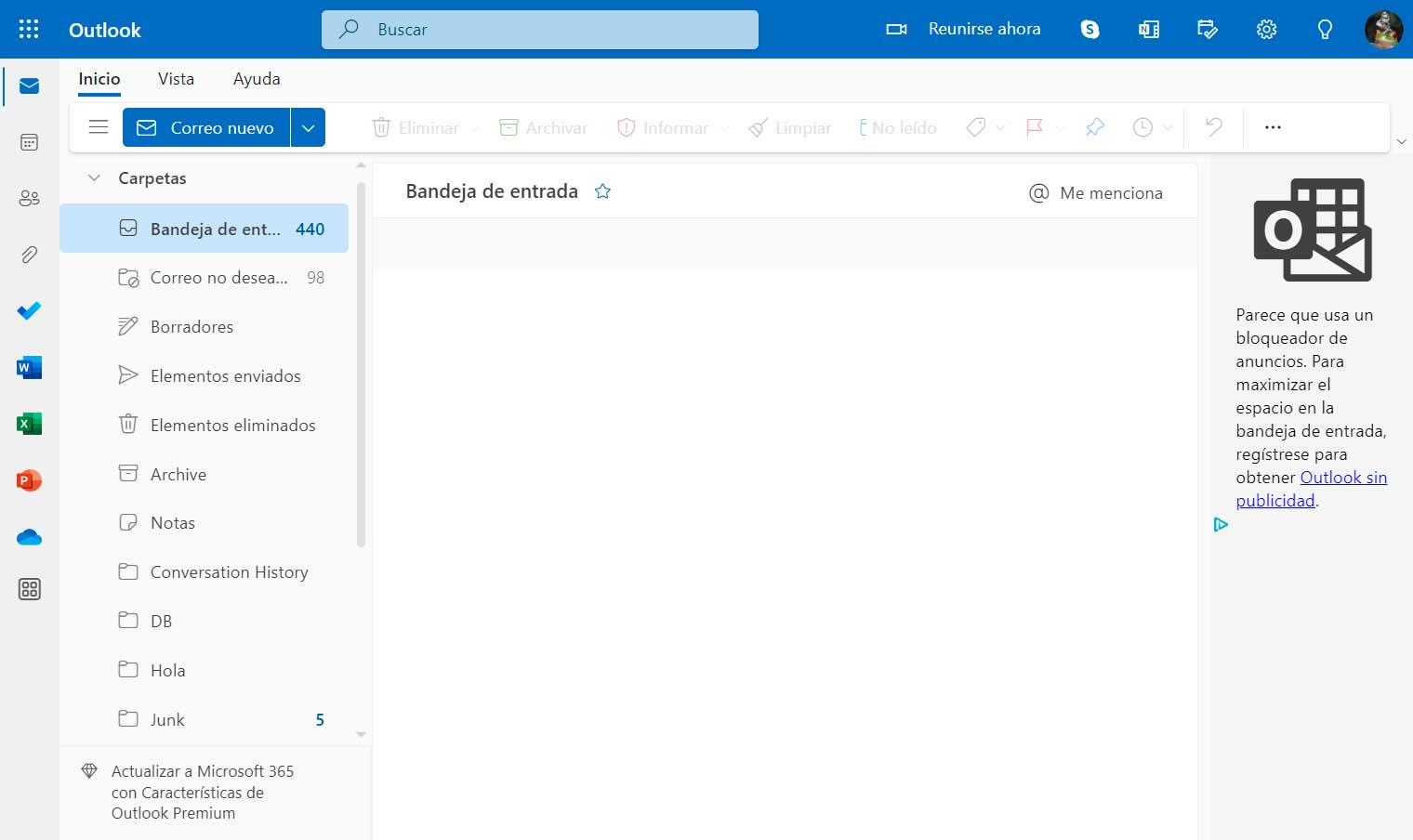Open the Borradores folder
The height and width of the screenshot is (840, 1413).
click(x=205, y=327)
